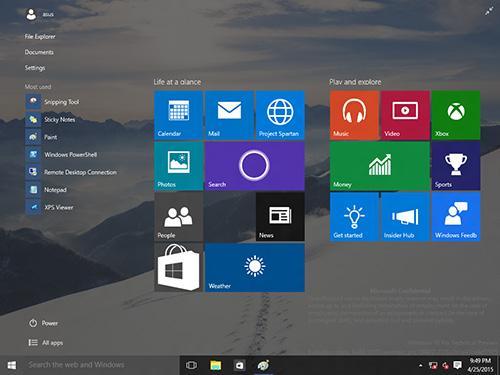The width and height of the screenshot is (500, 375).
Task: Launch Sticky Notes from Most used
Action: click(x=51, y=119)
